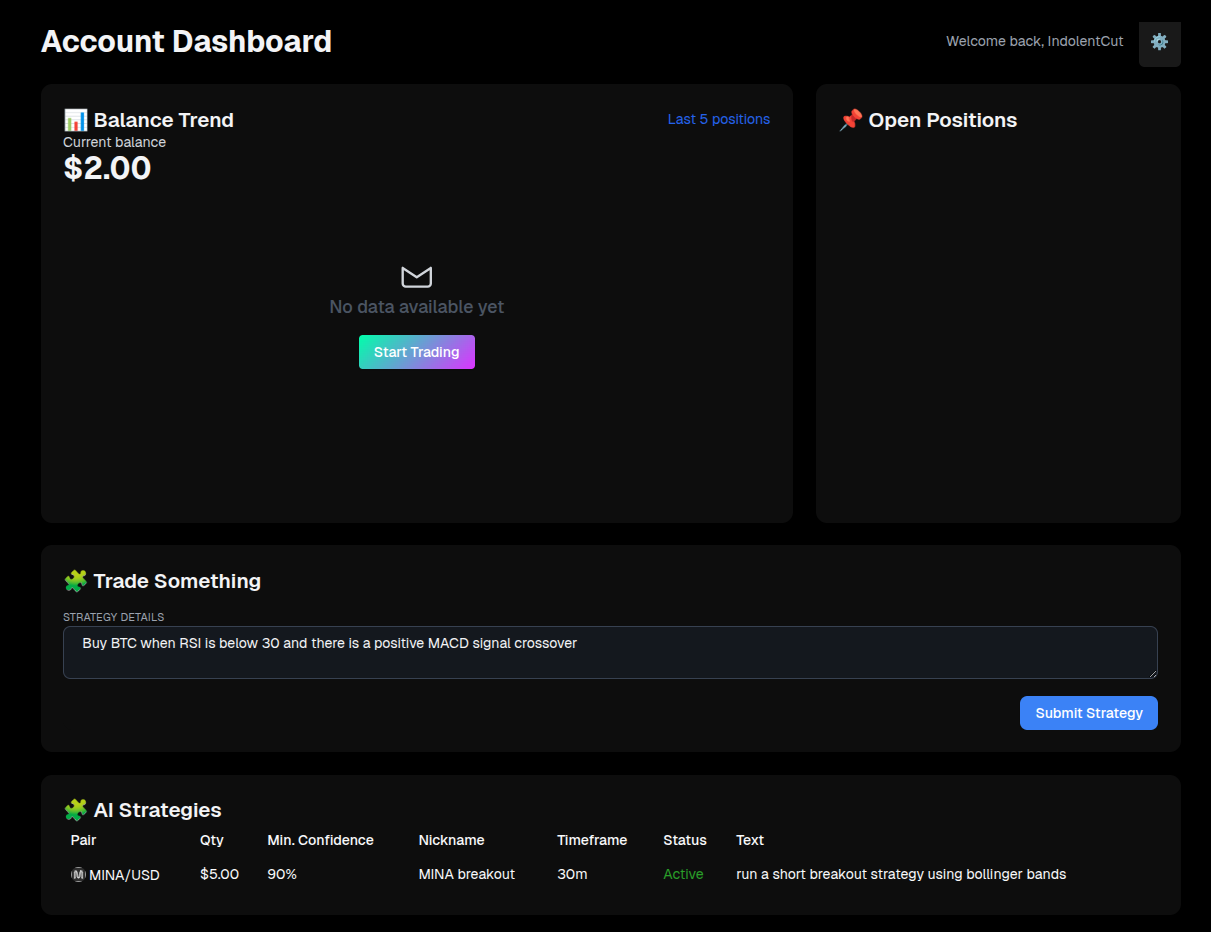Click the MINA coin icon in the strategies table
Image resolution: width=1211 pixels, height=932 pixels.
[77, 874]
